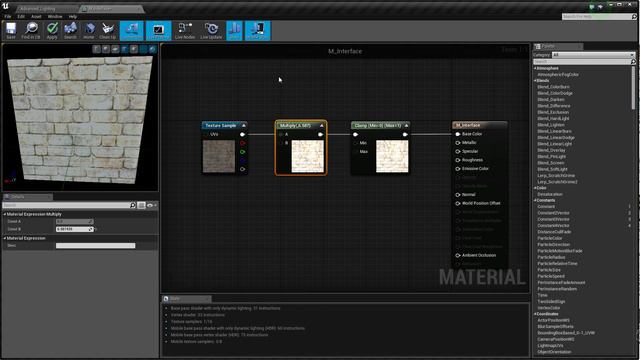The height and width of the screenshot is (360, 640).
Task: Toggle the highlighted Mobile Stats toolbar button
Action: (x=258, y=31)
